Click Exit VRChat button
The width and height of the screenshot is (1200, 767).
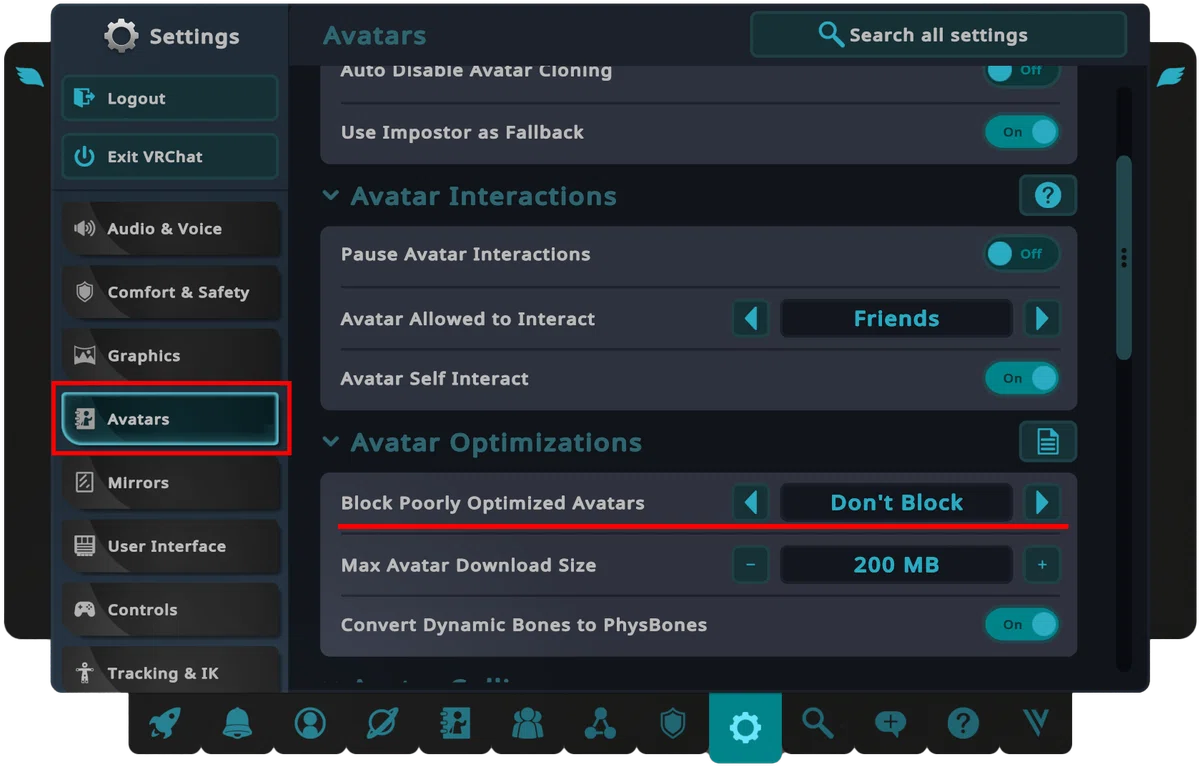point(170,157)
